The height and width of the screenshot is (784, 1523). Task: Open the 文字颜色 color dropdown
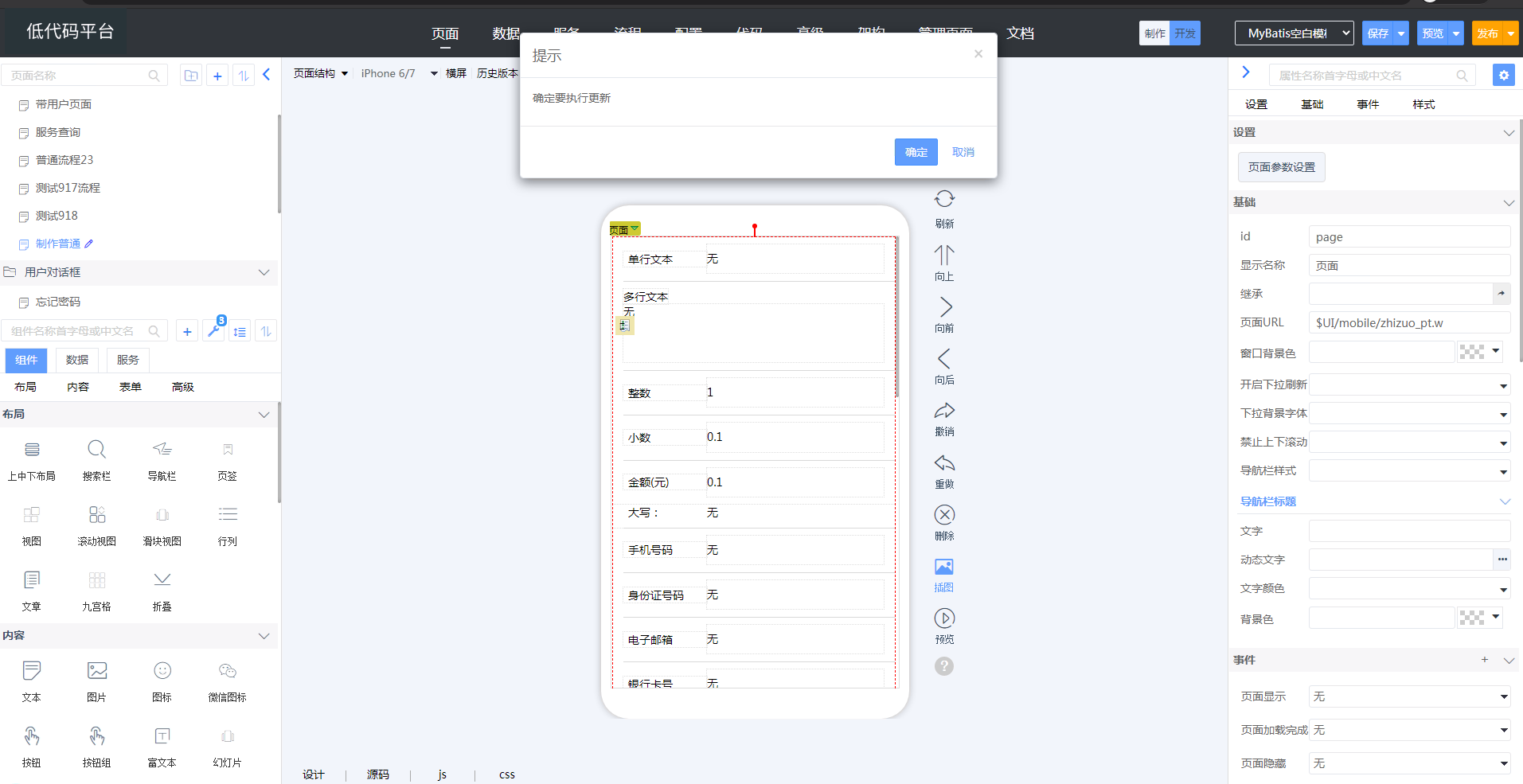pos(1409,589)
